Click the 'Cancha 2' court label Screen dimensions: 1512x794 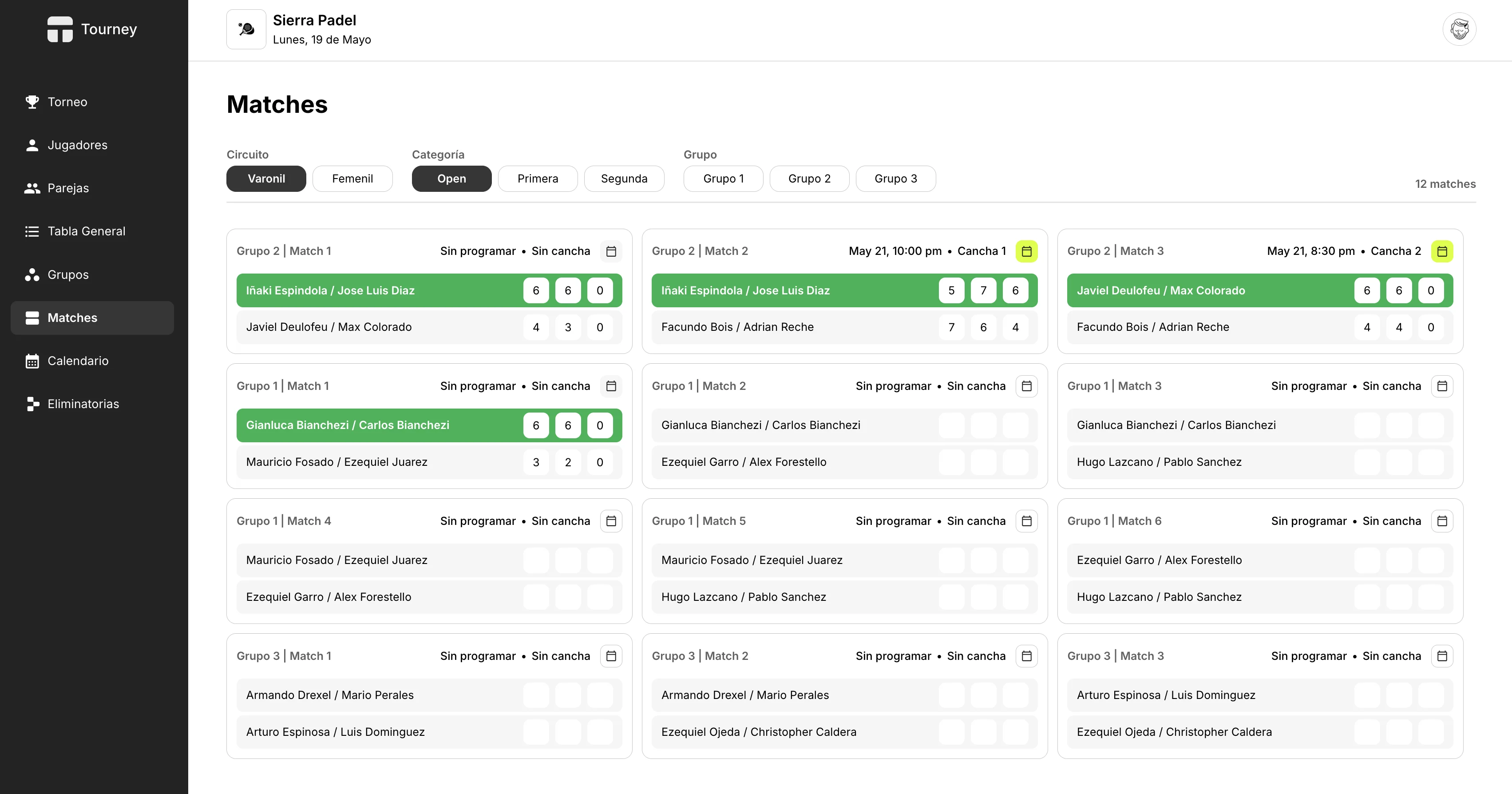pyautogui.click(x=1396, y=251)
